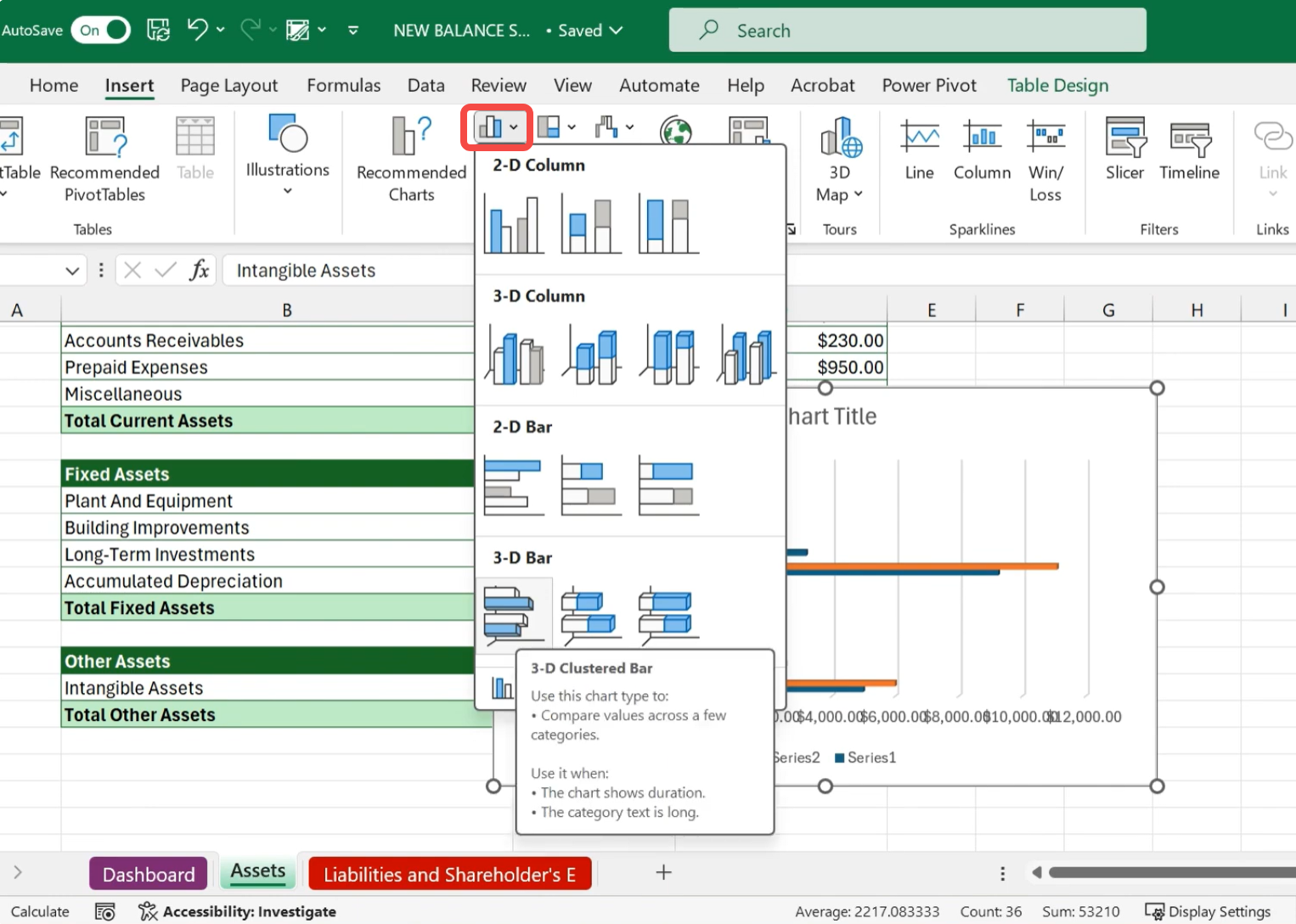The height and width of the screenshot is (924, 1296).
Task: Insert a Win/Loss sparkline
Action: (x=1045, y=161)
